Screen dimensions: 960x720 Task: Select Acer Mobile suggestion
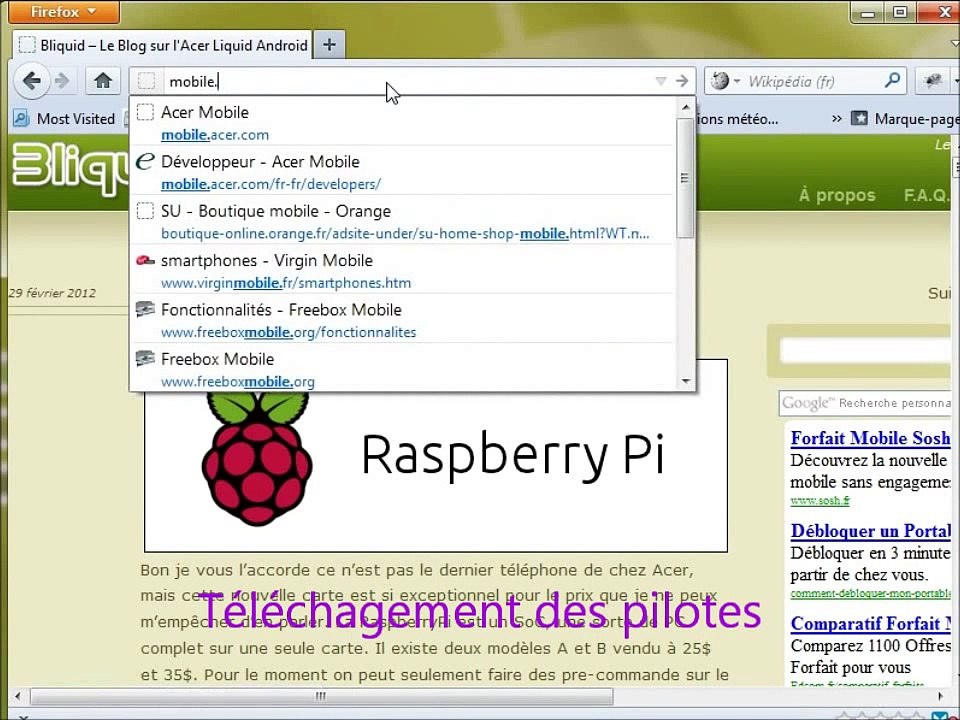click(x=402, y=122)
